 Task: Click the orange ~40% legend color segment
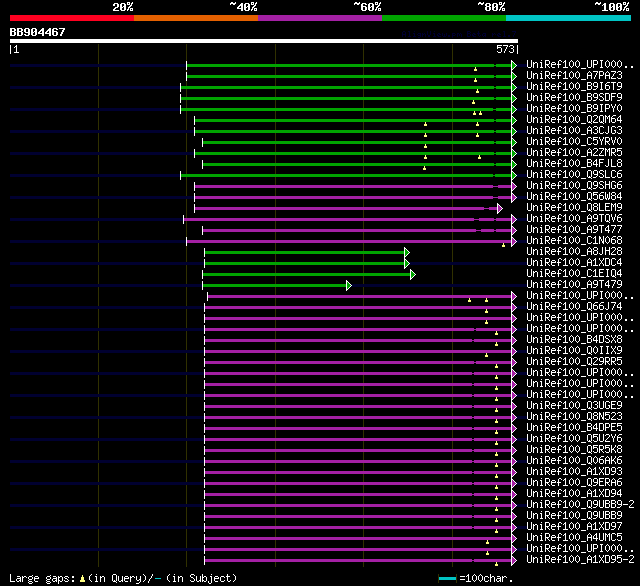pyautogui.click(x=196, y=18)
